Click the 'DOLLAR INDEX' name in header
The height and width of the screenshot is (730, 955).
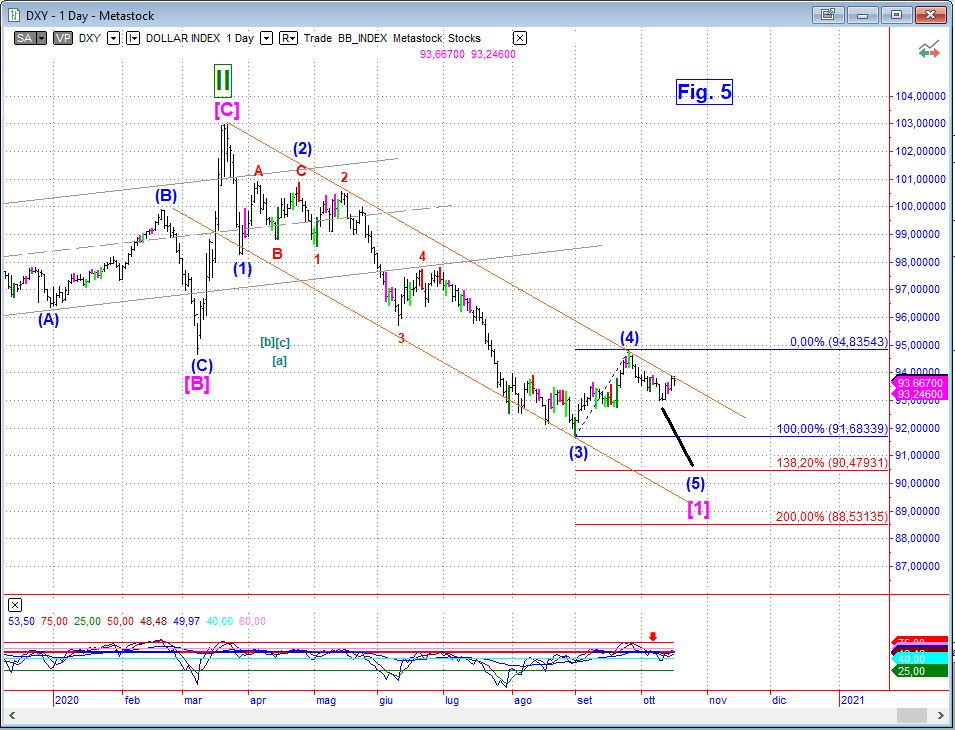click(x=183, y=38)
